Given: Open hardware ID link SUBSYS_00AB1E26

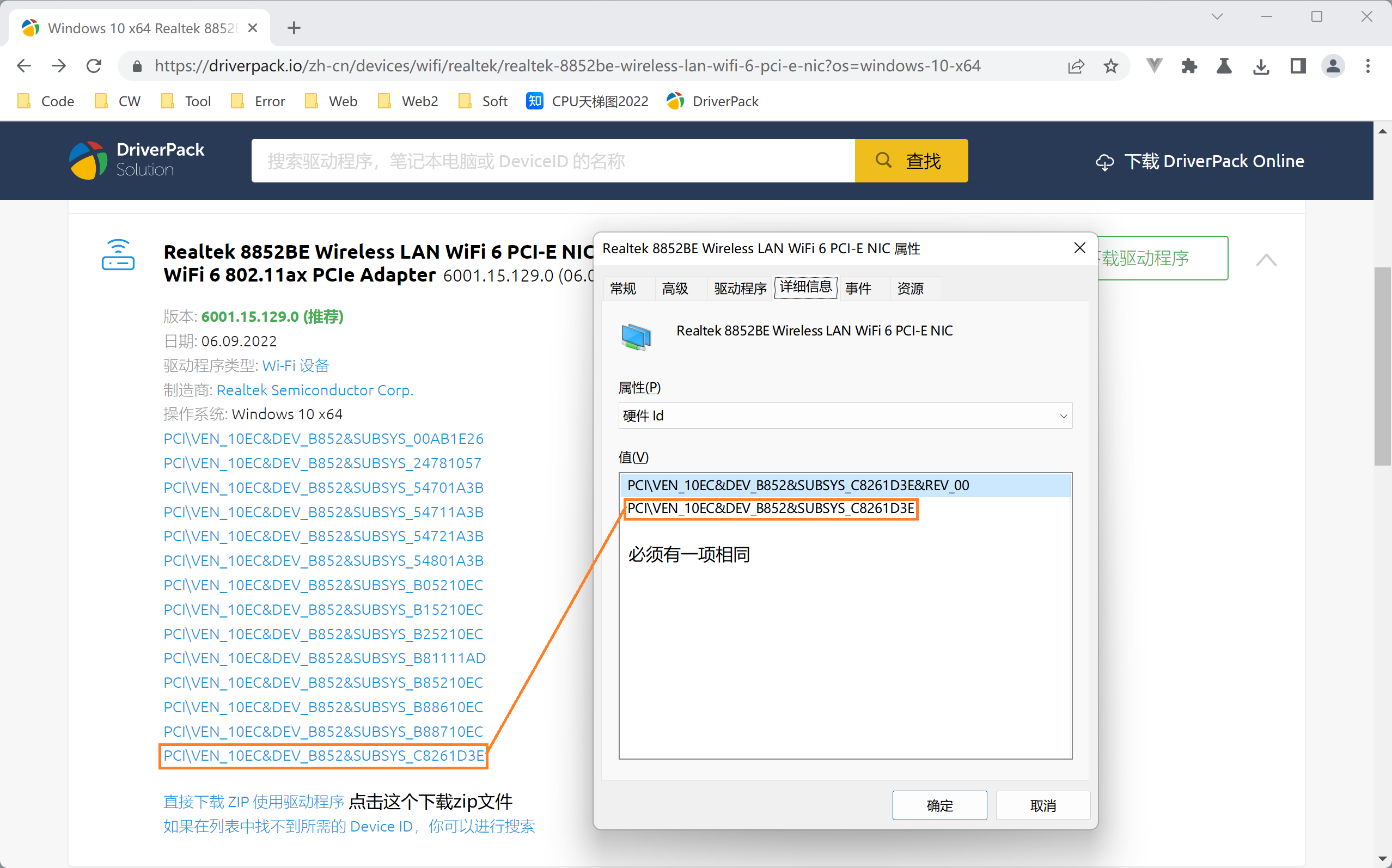Looking at the screenshot, I should point(323,438).
